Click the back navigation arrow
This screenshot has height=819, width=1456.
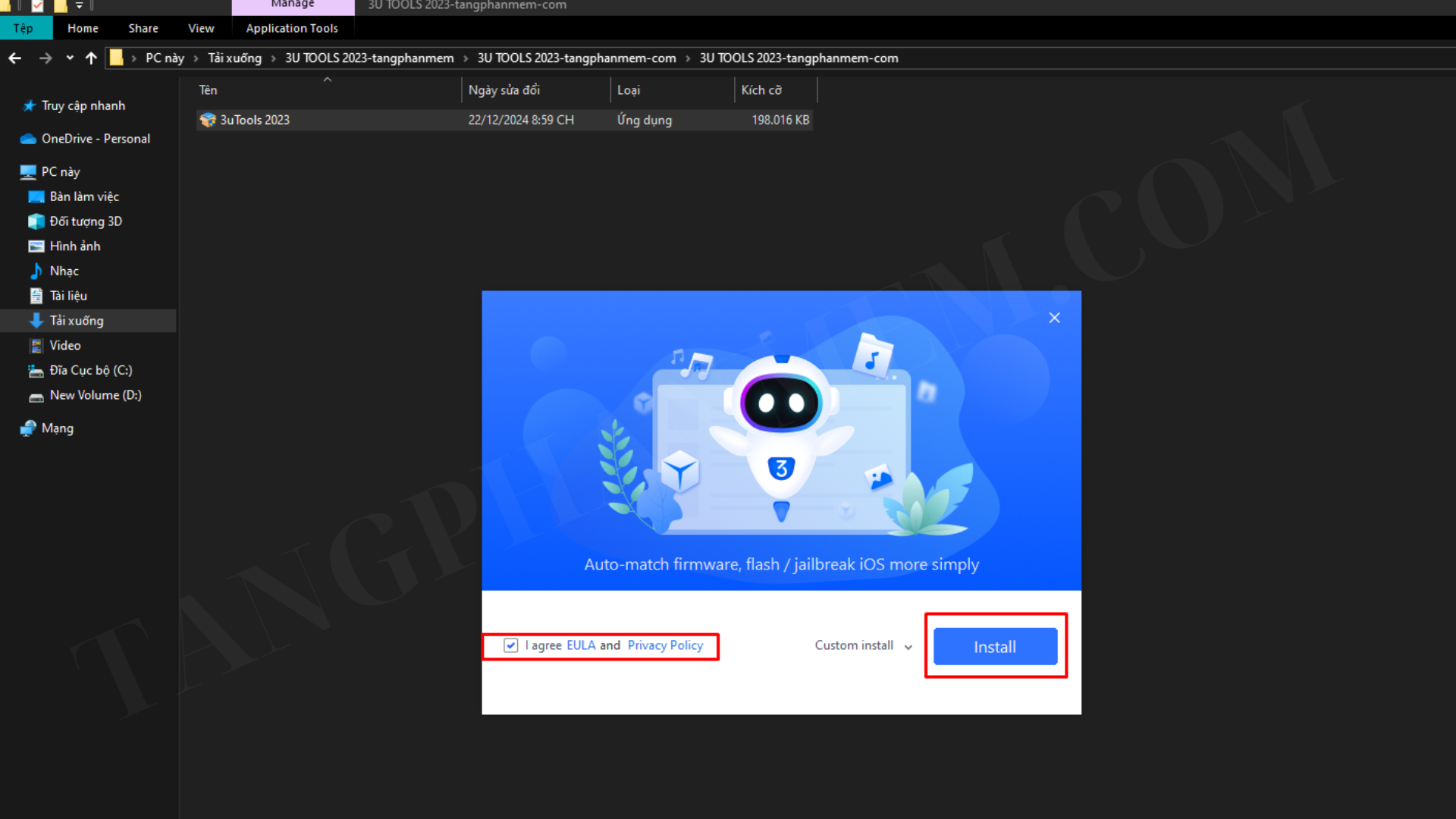point(14,58)
